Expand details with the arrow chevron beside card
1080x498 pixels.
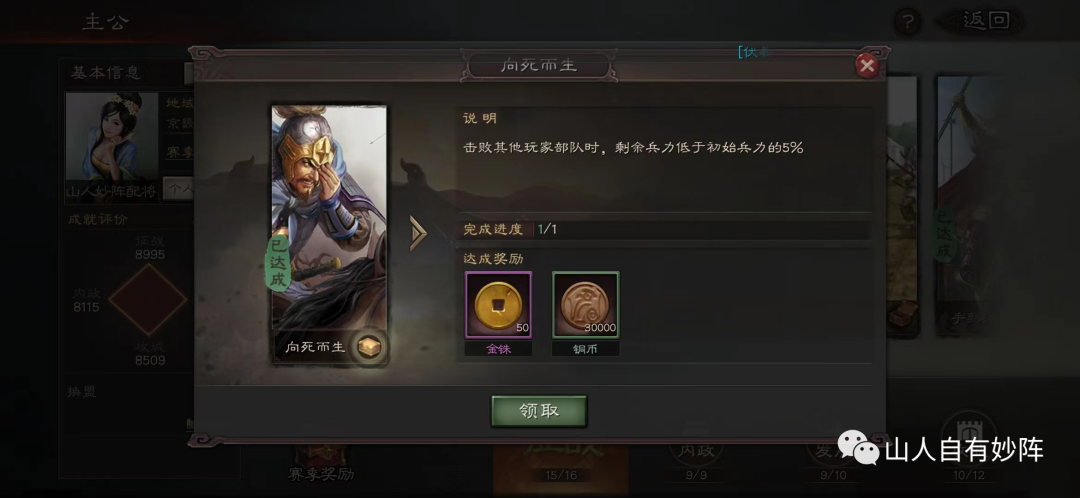(x=418, y=234)
